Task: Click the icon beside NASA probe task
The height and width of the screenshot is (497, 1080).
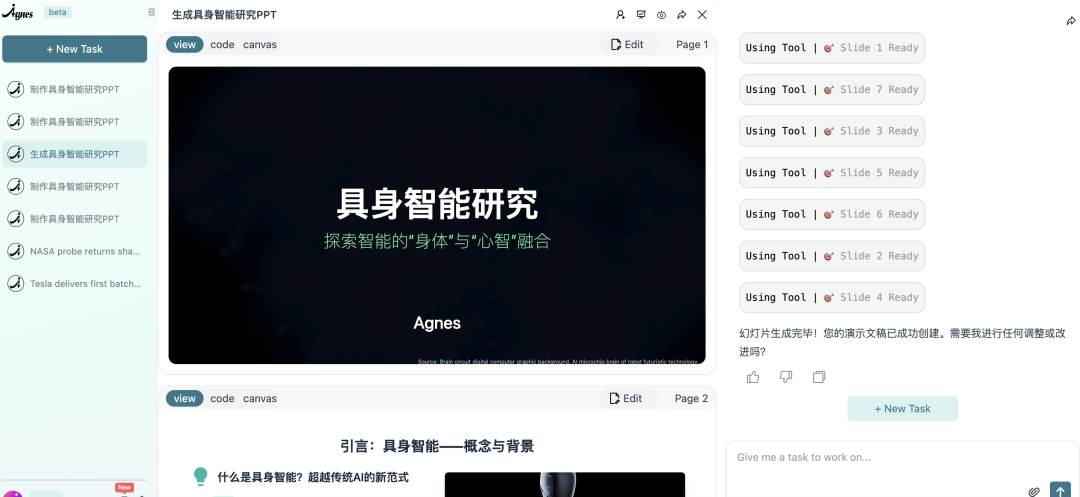Action: pyautogui.click(x=15, y=251)
